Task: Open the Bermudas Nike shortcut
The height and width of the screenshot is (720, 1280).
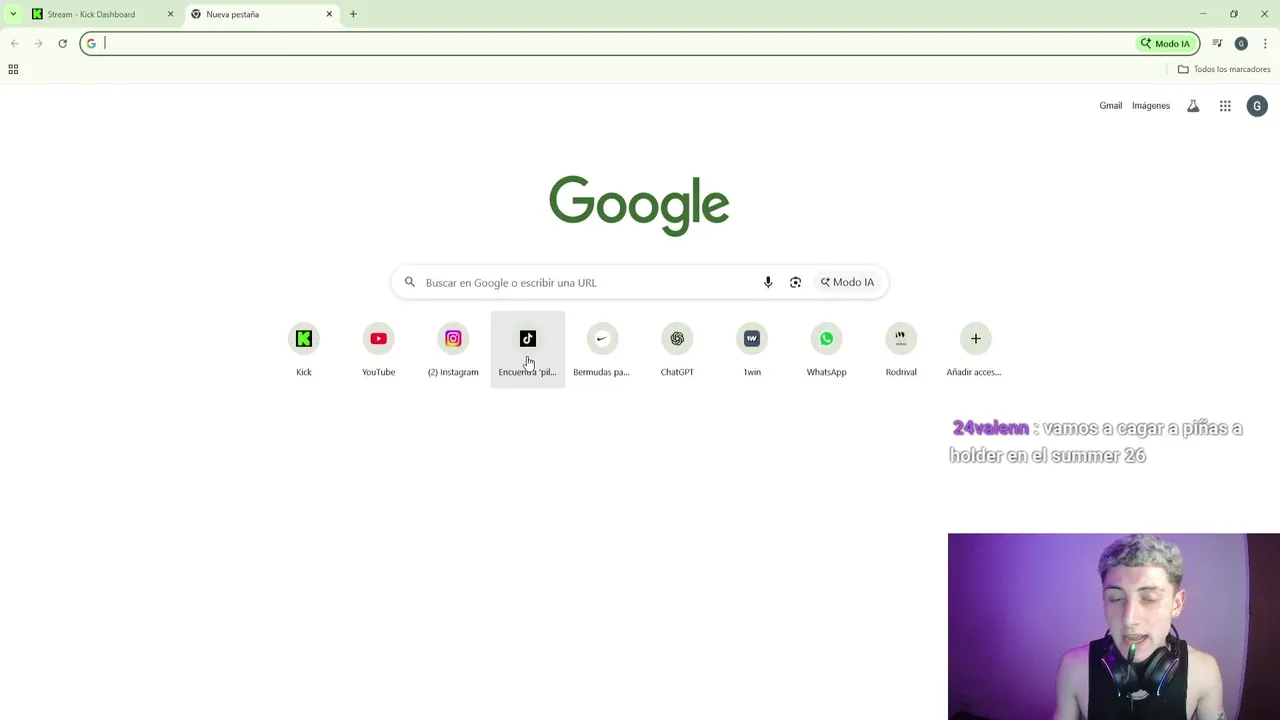Action: pos(602,350)
